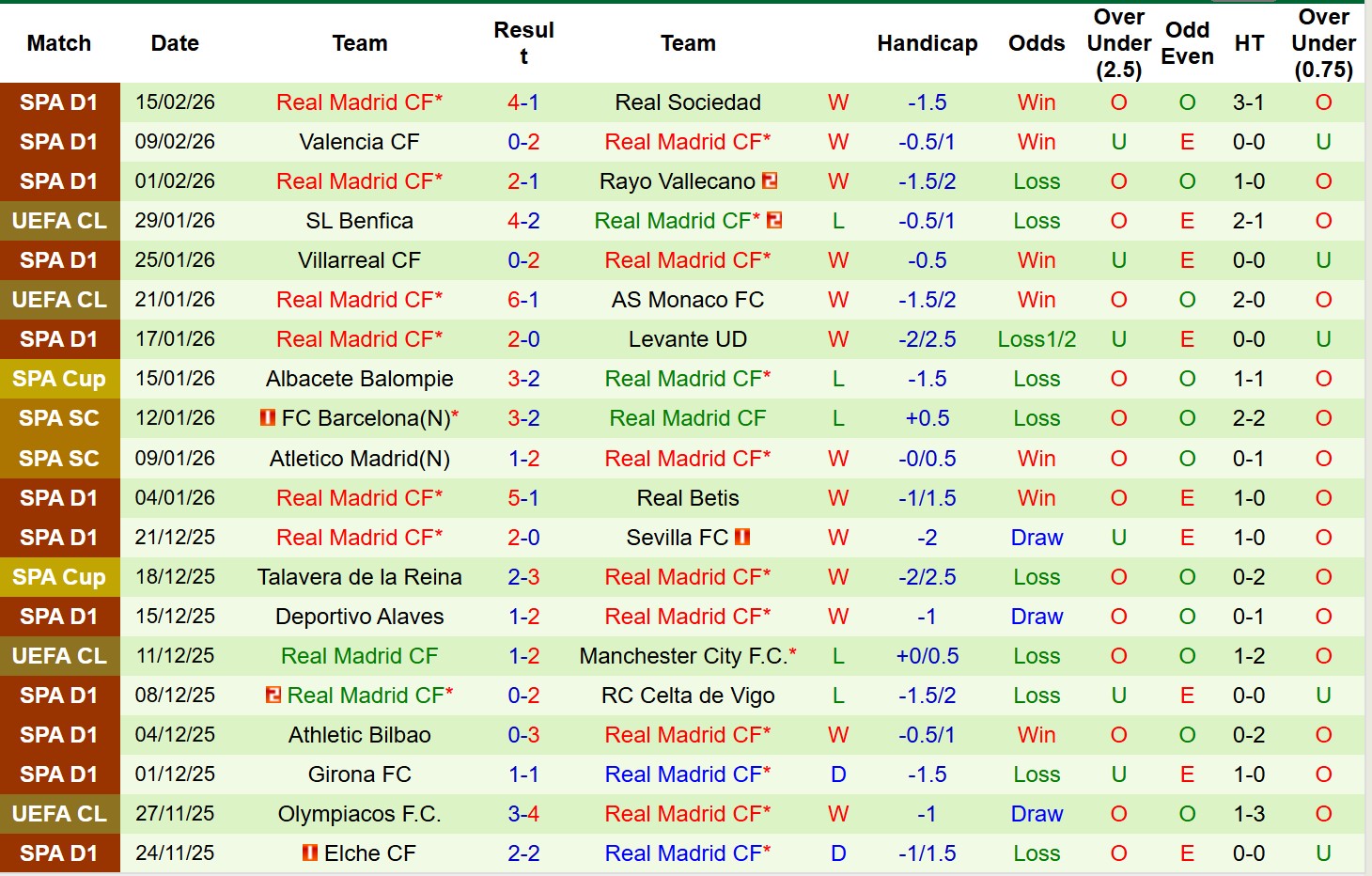Click card icon in SL Benfica match row

tap(774, 220)
